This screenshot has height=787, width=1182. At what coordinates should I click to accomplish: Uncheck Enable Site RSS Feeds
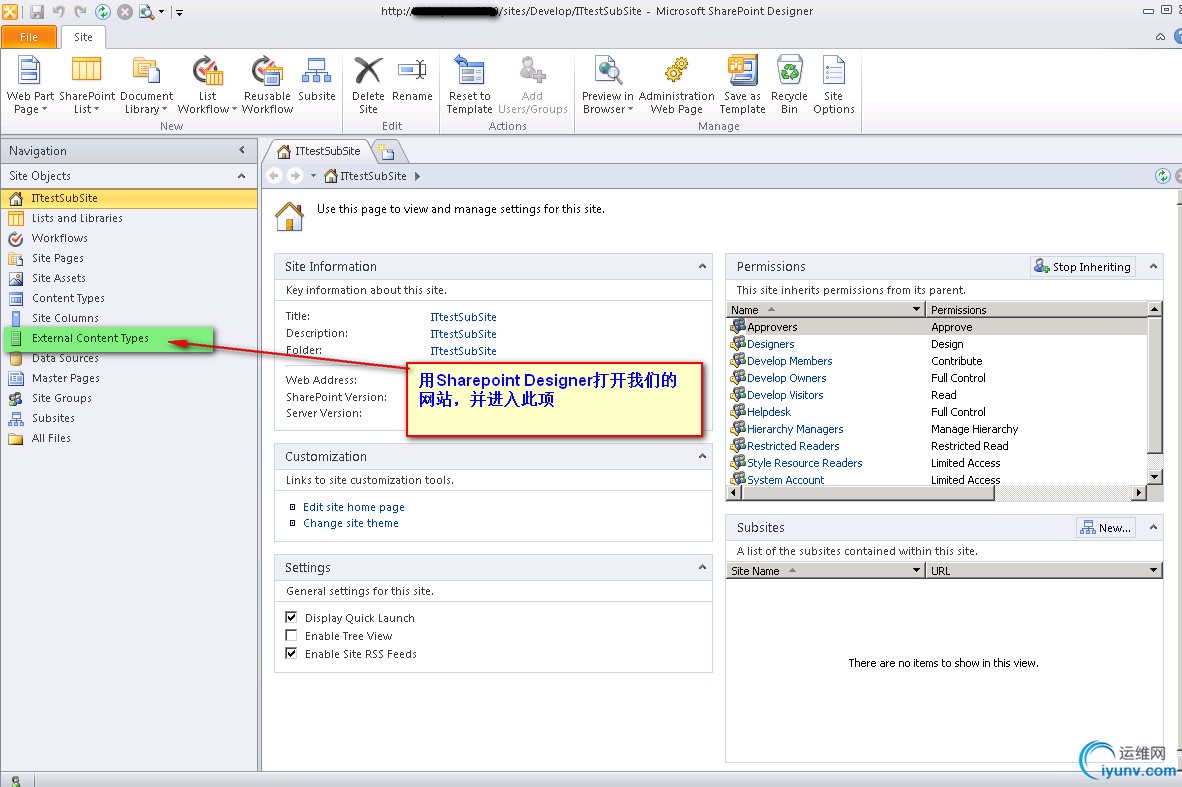click(292, 654)
